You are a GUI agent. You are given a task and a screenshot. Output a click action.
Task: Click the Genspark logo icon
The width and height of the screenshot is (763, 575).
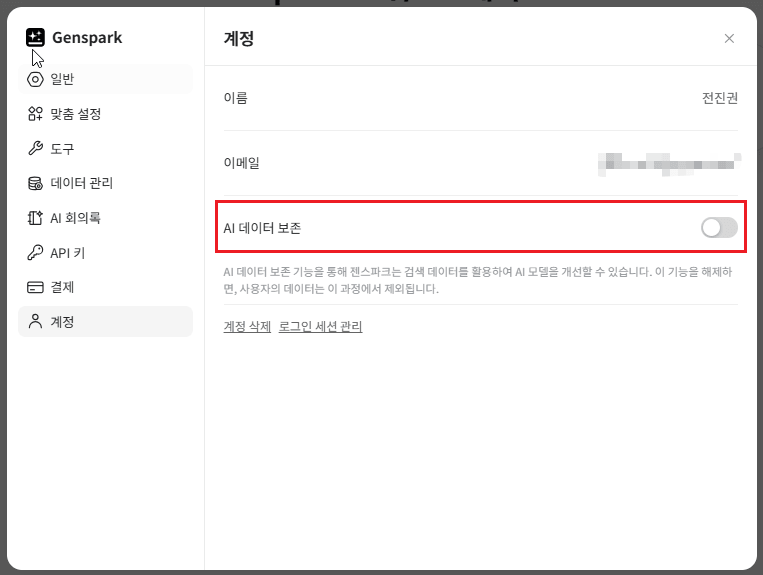click(x=35, y=37)
